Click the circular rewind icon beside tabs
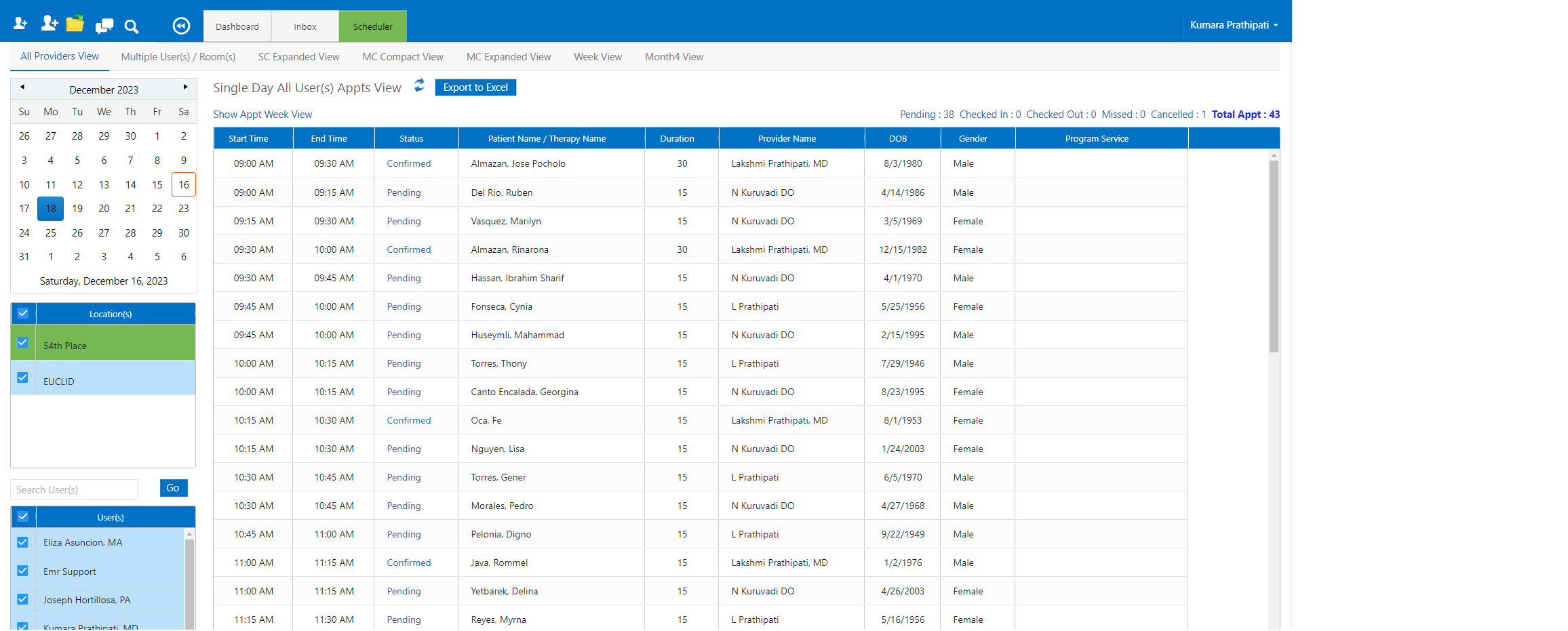 click(181, 25)
